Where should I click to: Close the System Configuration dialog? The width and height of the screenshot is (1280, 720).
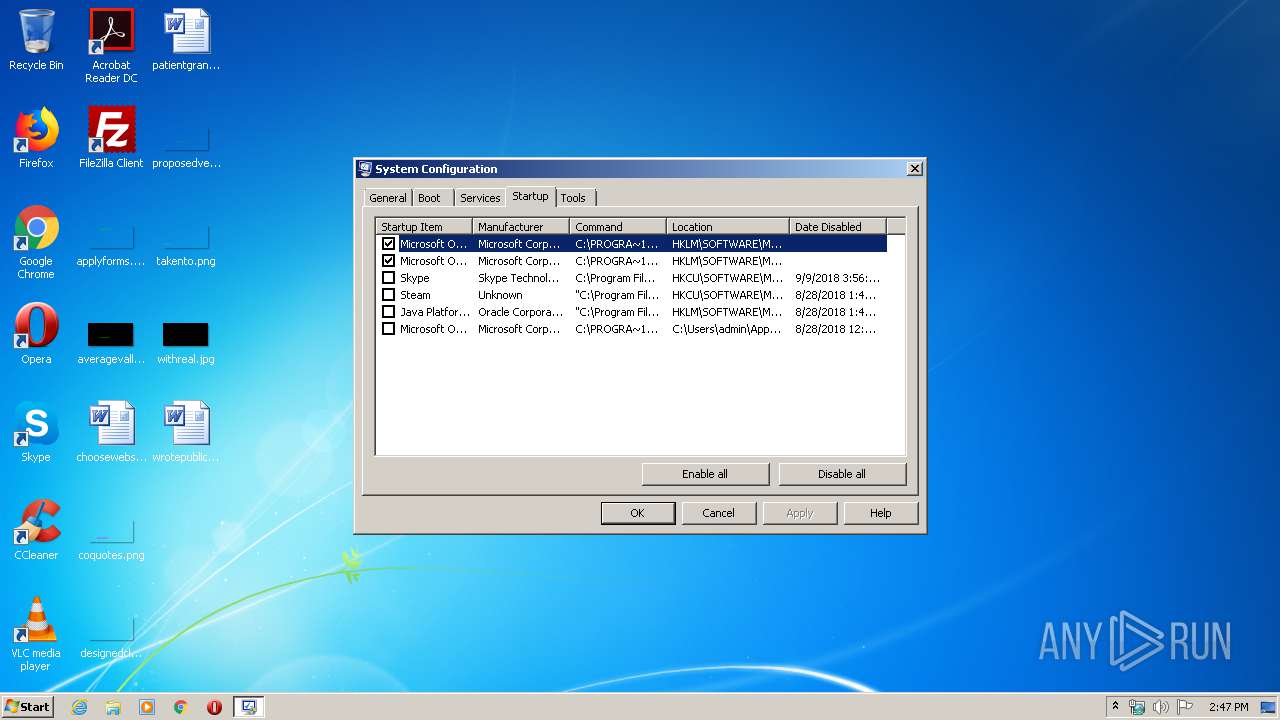914,169
